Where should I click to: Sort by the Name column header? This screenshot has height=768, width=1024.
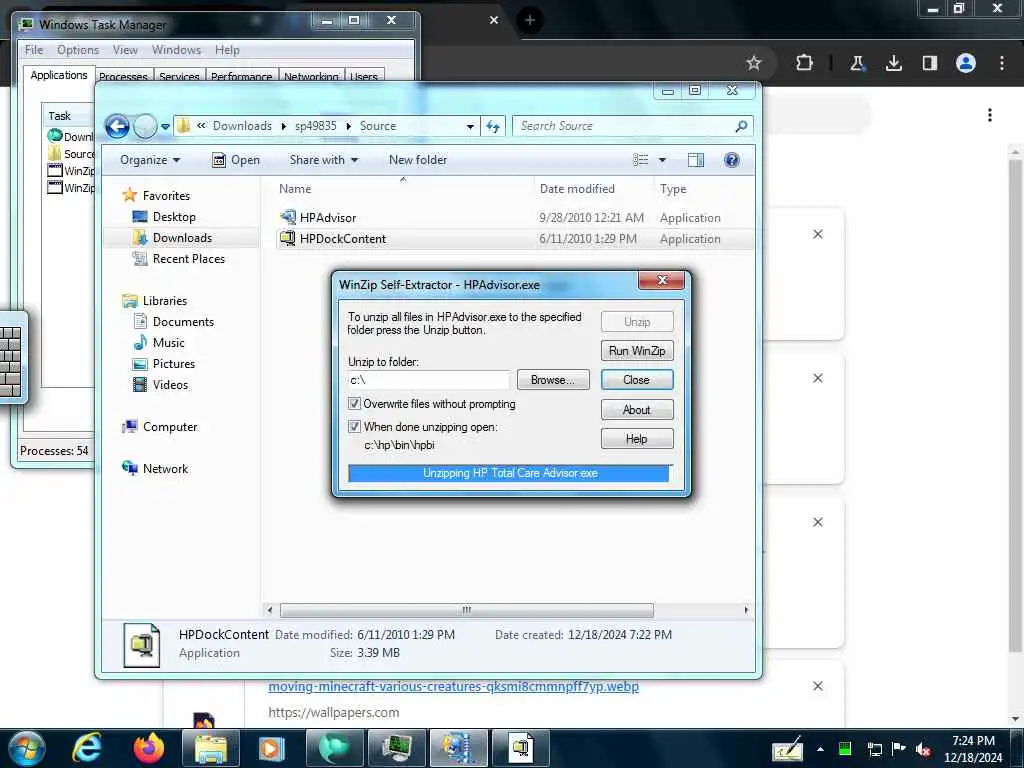pyautogui.click(x=295, y=189)
